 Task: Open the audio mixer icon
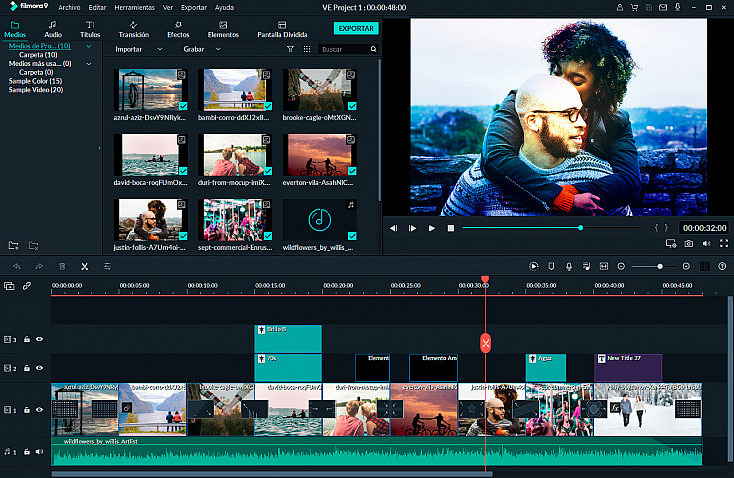[586, 266]
